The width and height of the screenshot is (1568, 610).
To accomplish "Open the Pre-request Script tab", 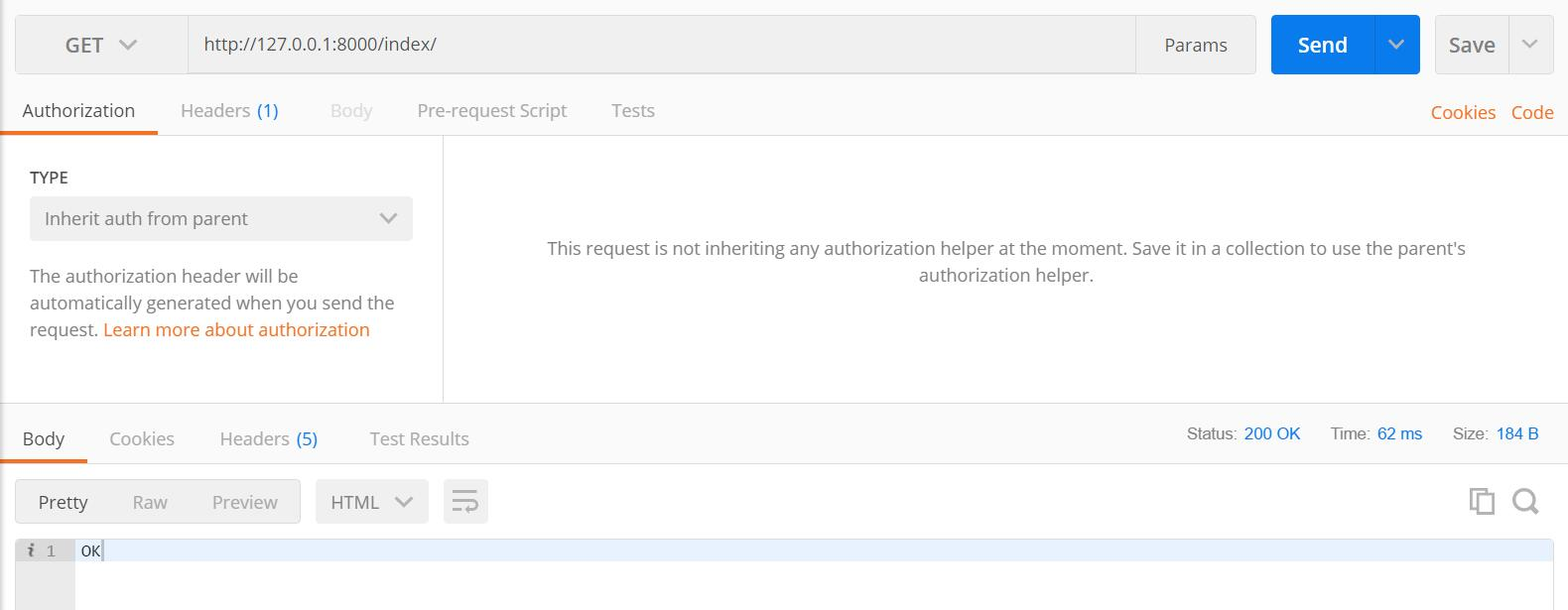I will coord(492,111).
